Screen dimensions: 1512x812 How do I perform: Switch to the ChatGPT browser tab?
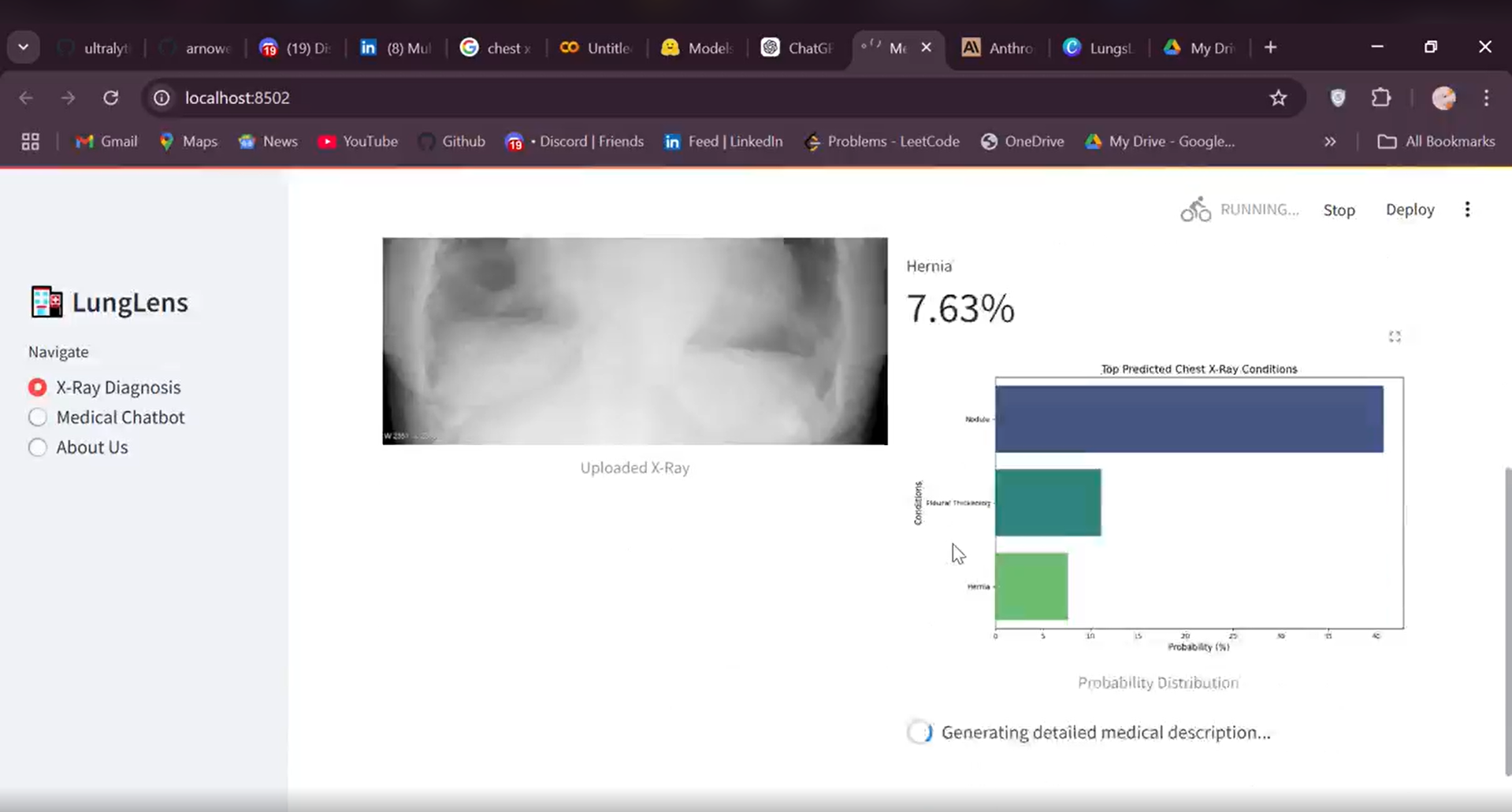click(x=797, y=48)
